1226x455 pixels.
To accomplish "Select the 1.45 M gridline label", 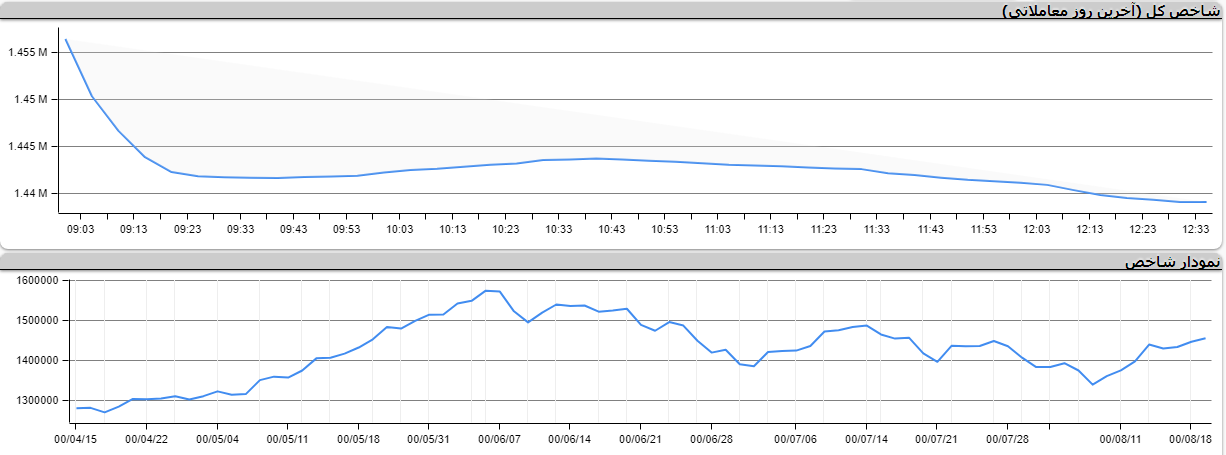I will [x=30, y=99].
